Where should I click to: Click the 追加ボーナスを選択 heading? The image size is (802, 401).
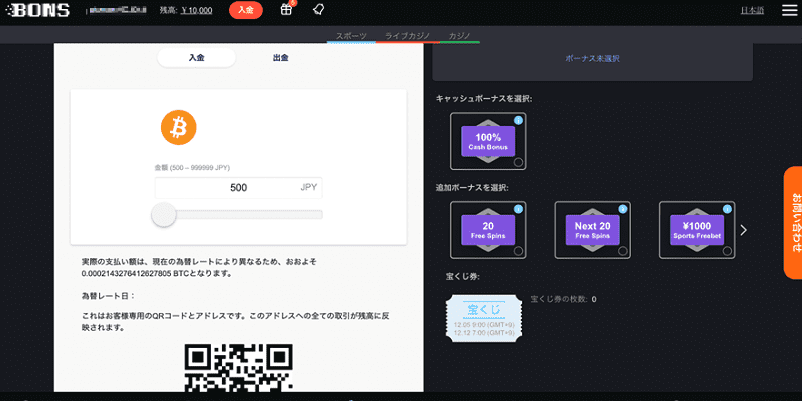pos(472,187)
